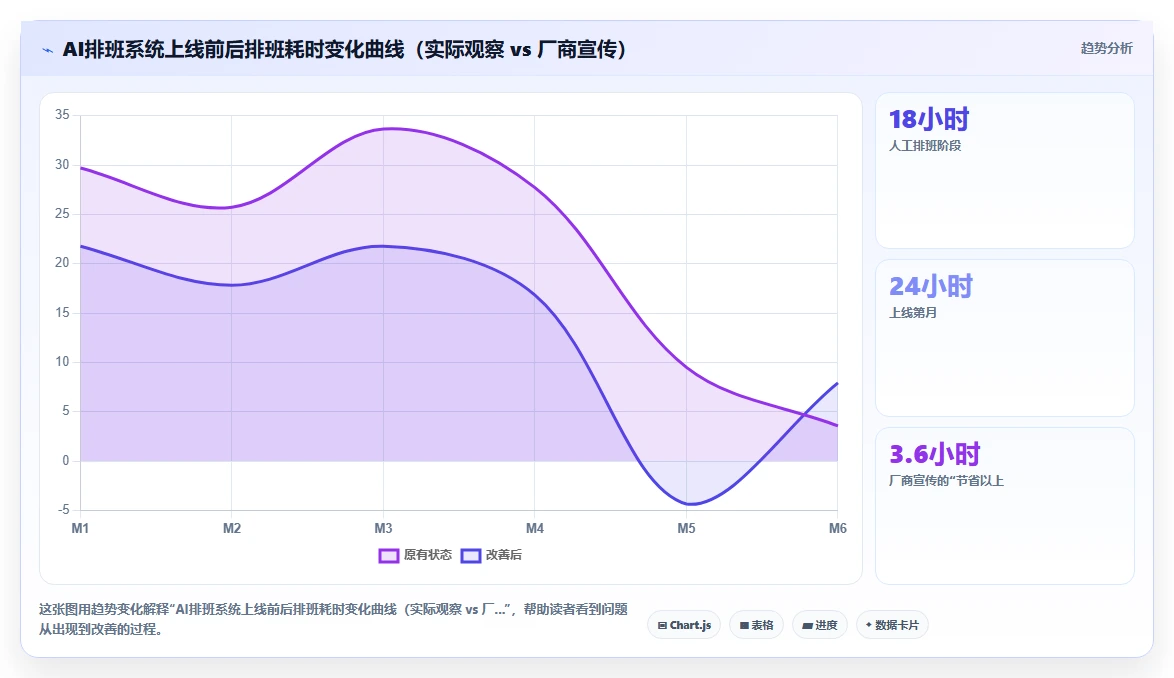Toggle the 原有状态 legend swatch
This screenshot has height=678, width=1174.
click(x=389, y=555)
